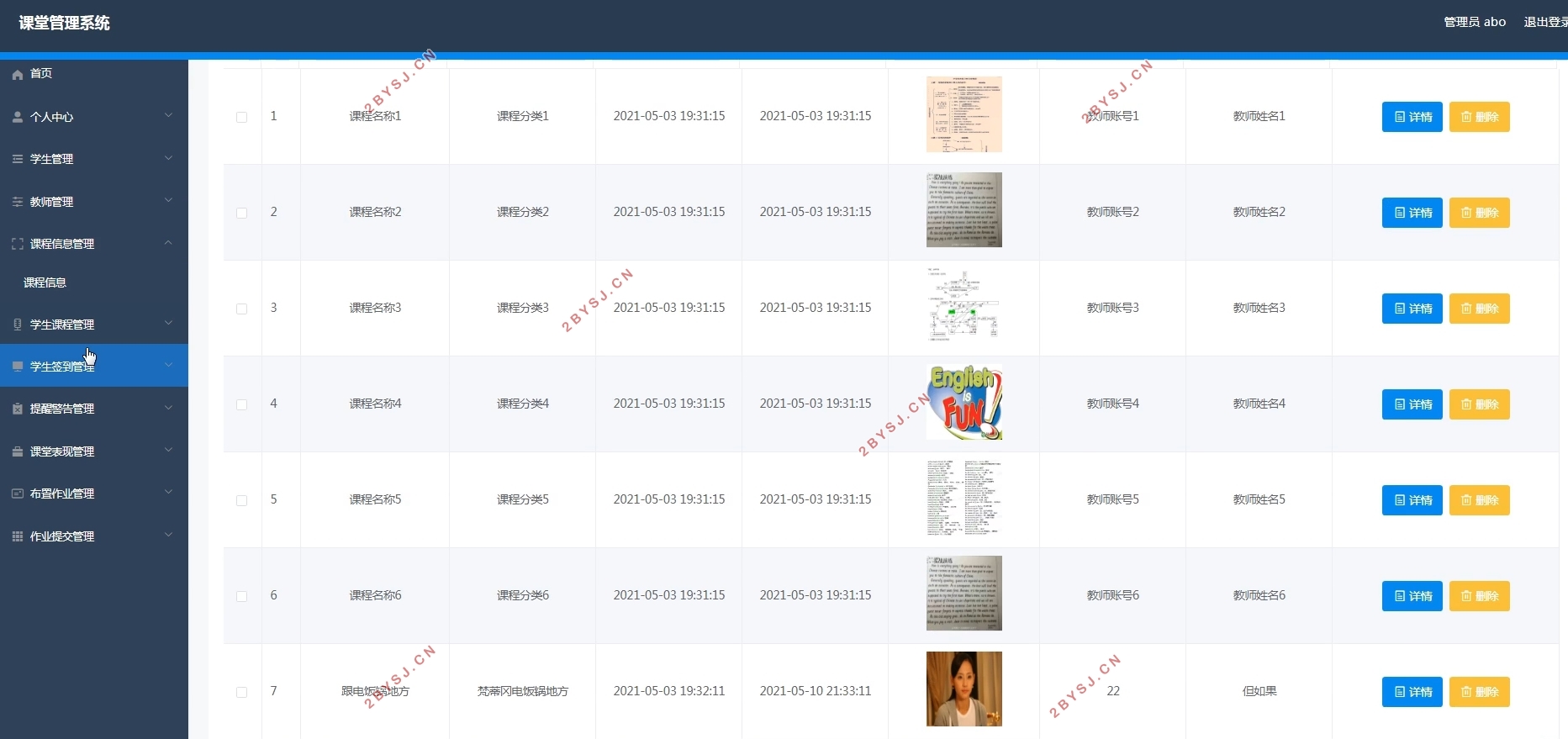This screenshot has height=739, width=1568.
Task: View 详情 for 课程名称3
Action: tap(1412, 309)
